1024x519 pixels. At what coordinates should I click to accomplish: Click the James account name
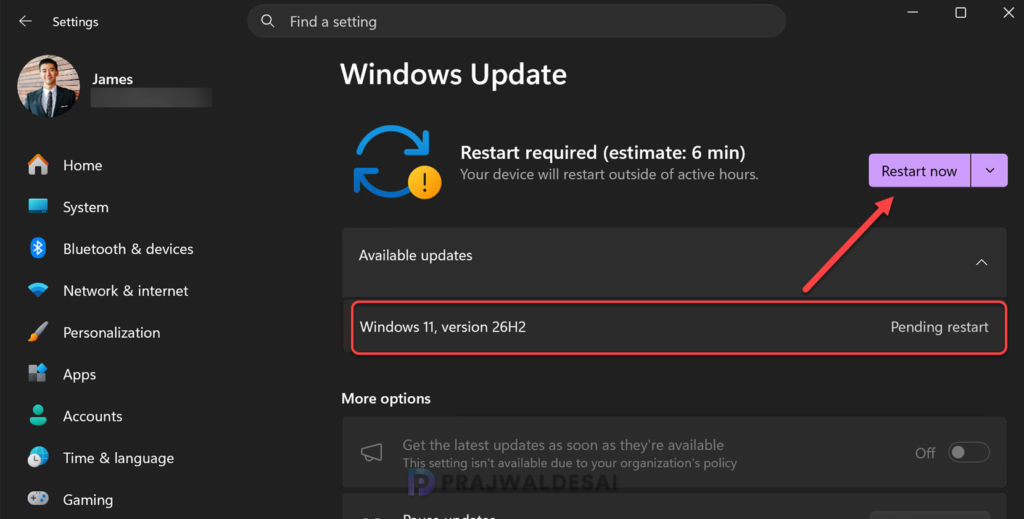point(112,79)
